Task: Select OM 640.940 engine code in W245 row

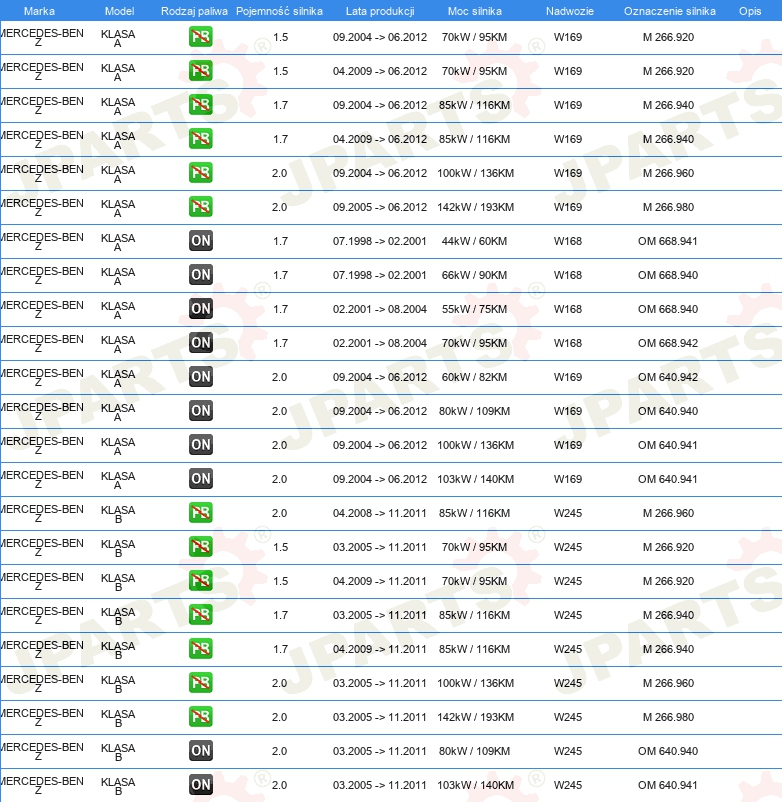Action: pyautogui.click(x=667, y=751)
